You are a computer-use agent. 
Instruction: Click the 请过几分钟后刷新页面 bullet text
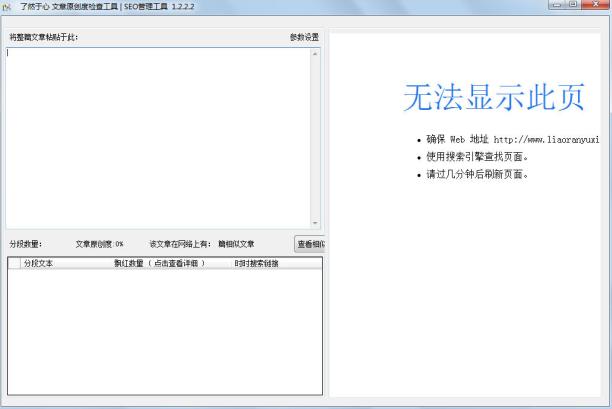(476, 174)
